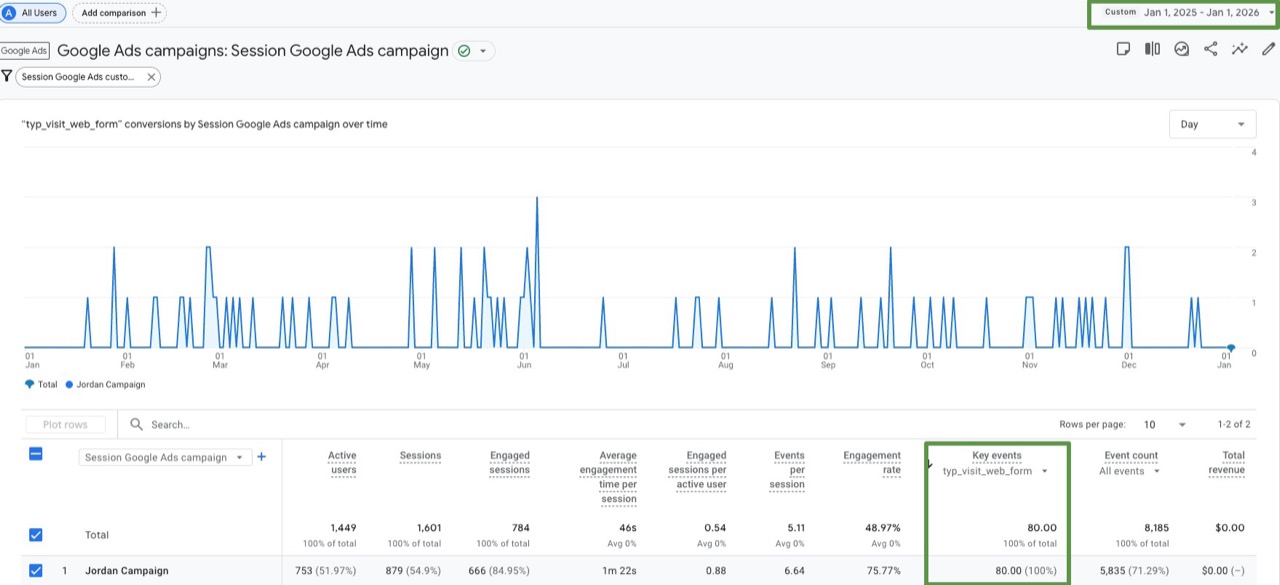Click the sparkline anomaly trend icon

1240,48
